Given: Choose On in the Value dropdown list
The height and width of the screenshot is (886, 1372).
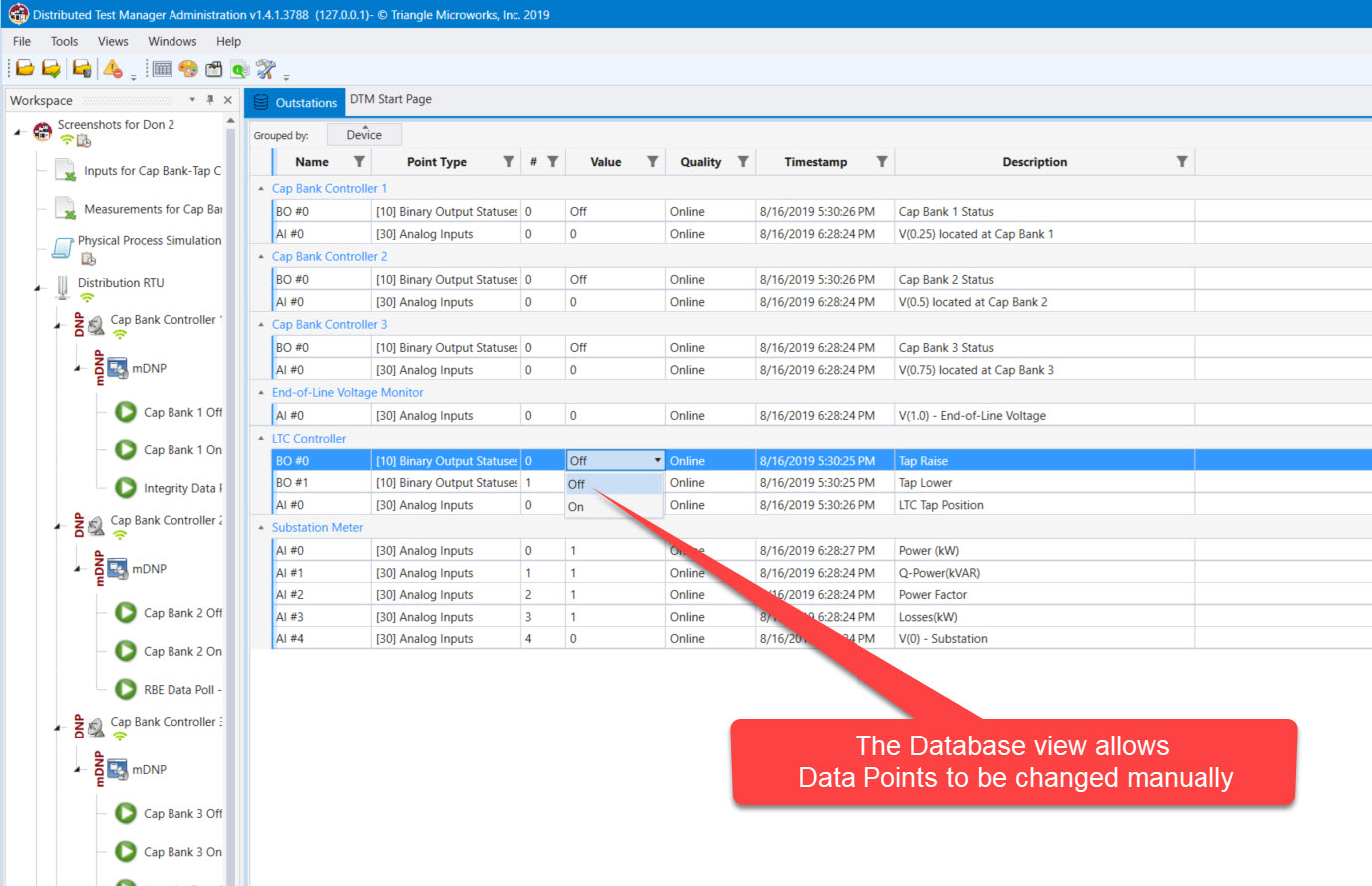Looking at the screenshot, I should 576,507.
